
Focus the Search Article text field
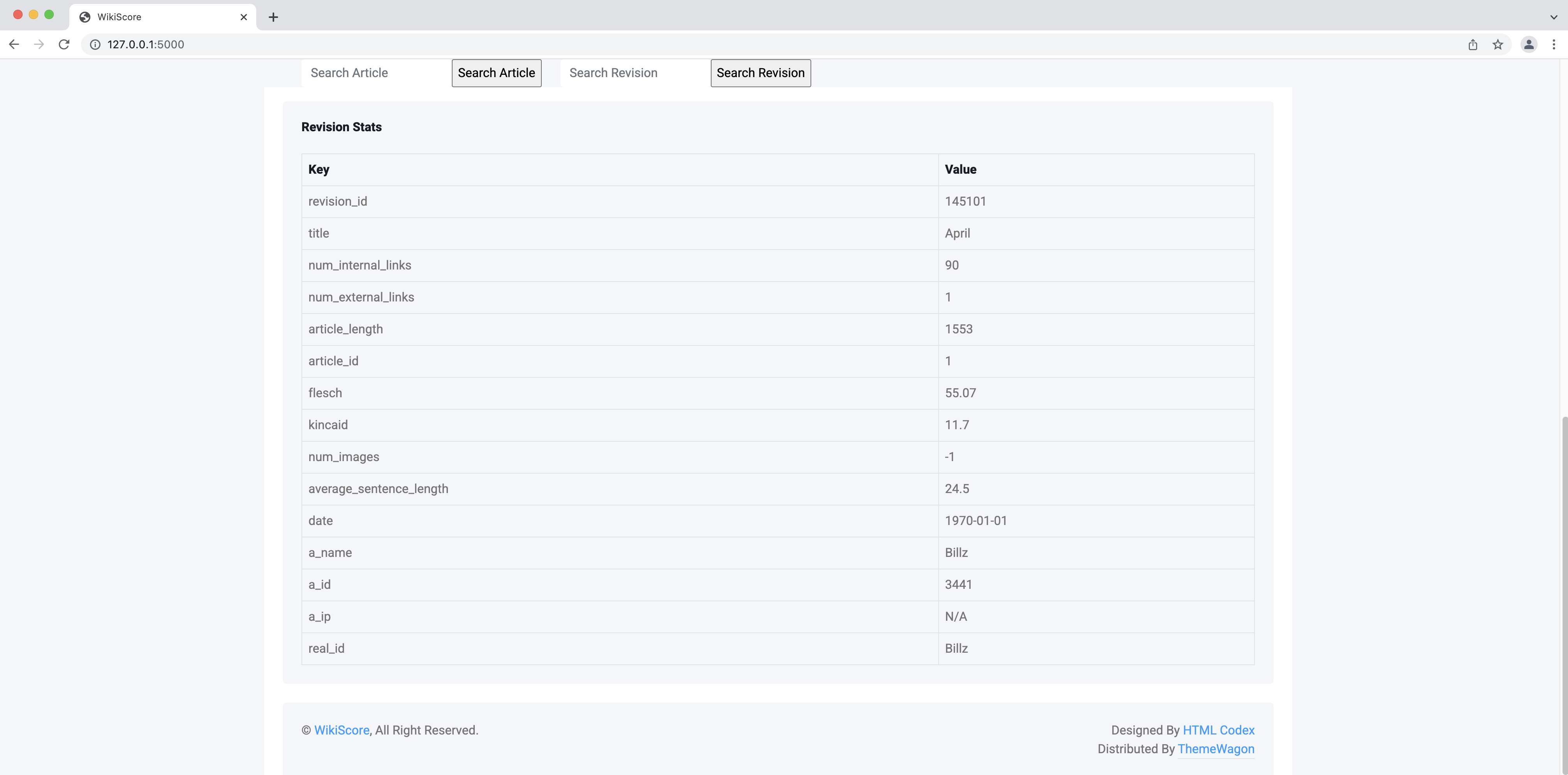[x=375, y=73]
